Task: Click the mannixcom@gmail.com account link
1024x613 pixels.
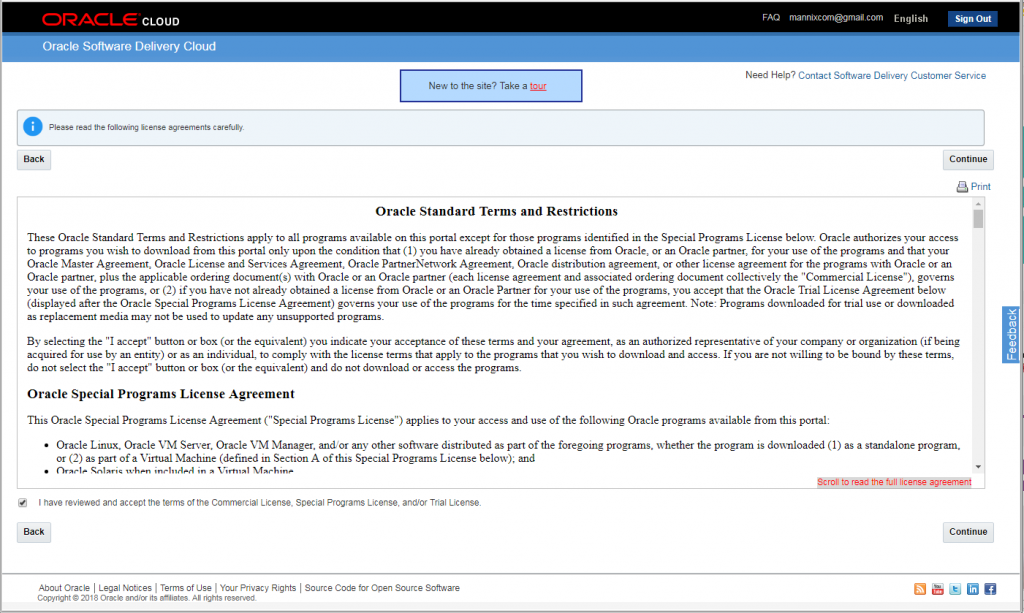Action: pos(836,18)
